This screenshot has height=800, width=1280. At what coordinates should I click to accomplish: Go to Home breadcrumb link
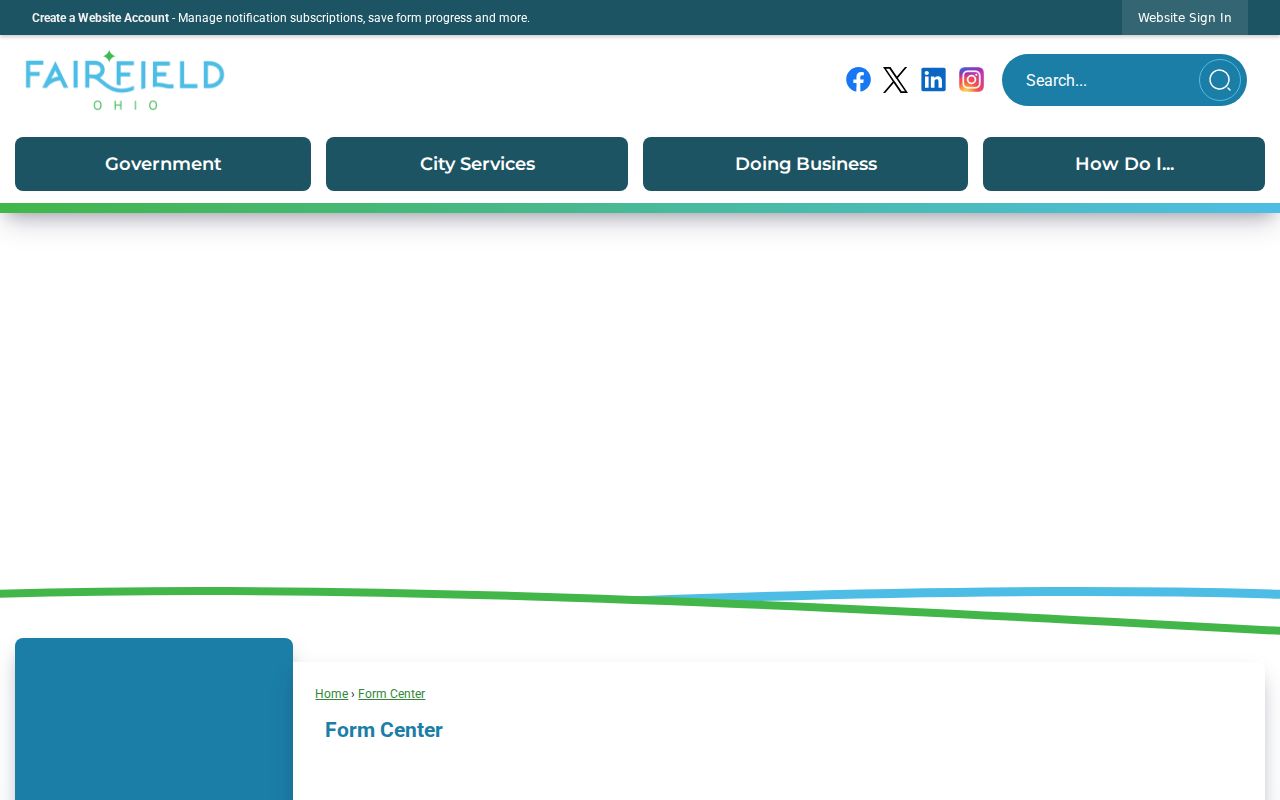331,694
